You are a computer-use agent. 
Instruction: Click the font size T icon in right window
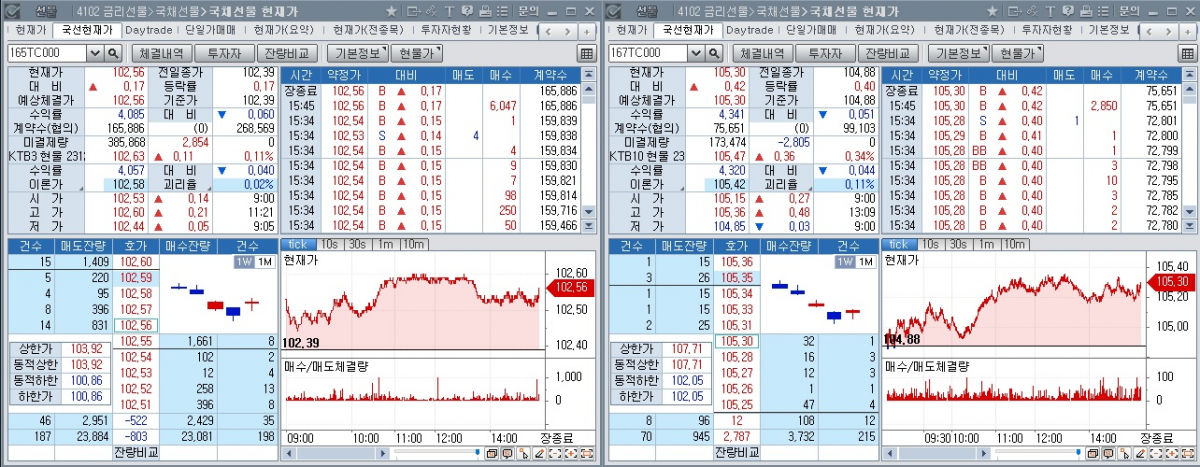tap(1051, 11)
